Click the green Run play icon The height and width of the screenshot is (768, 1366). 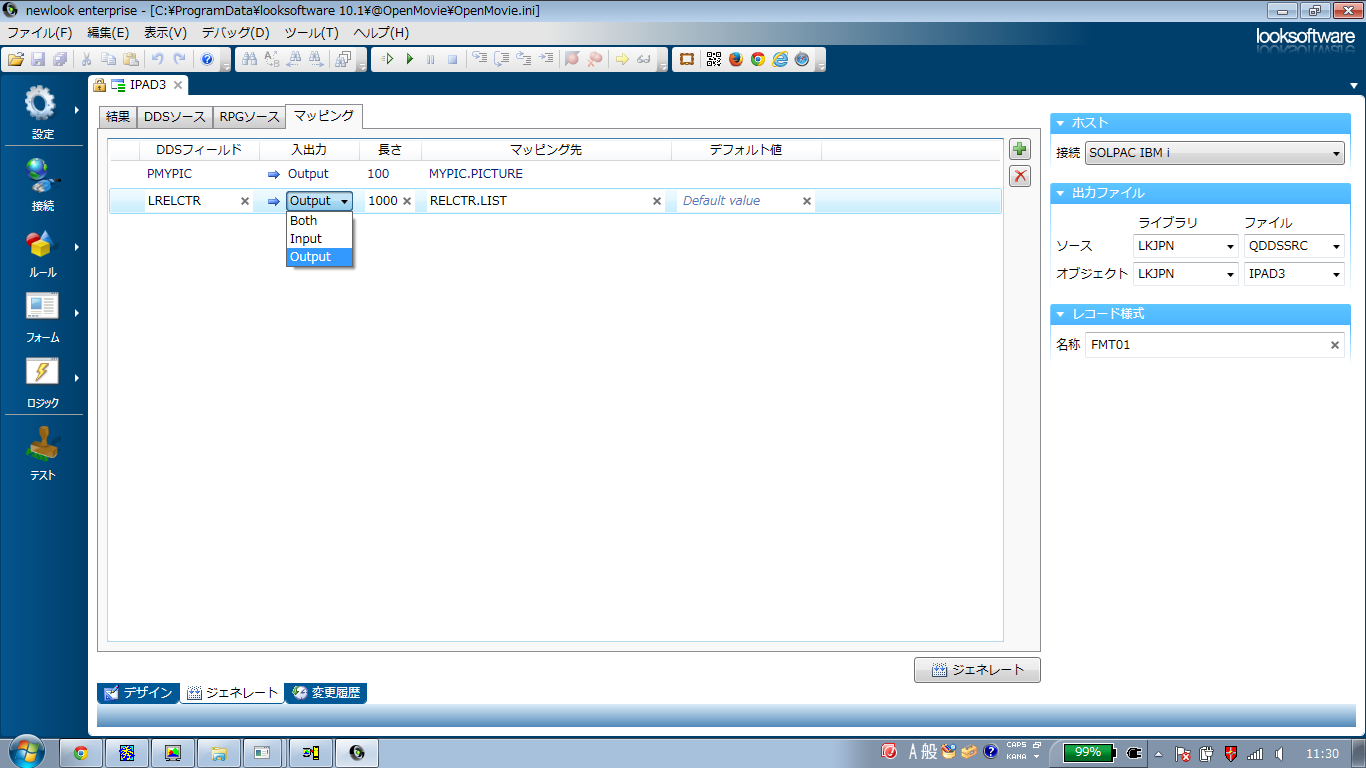pos(409,59)
